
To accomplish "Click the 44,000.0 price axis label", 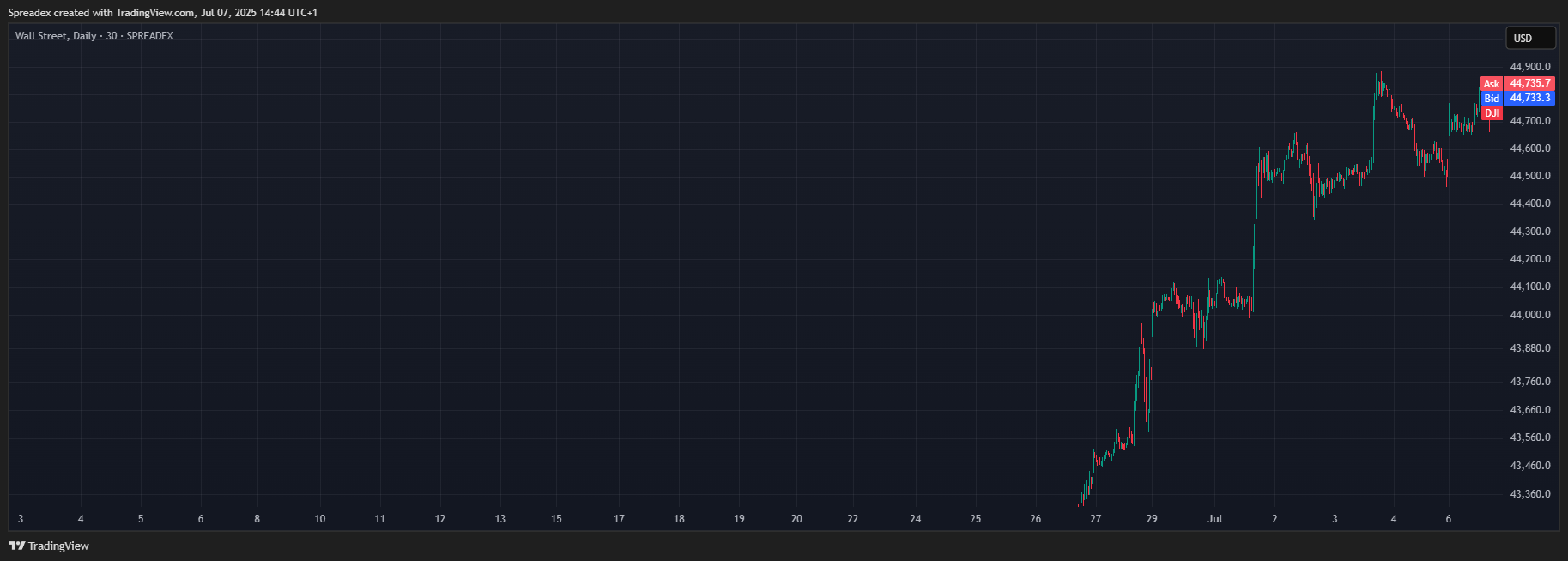I will [1530, 315].
